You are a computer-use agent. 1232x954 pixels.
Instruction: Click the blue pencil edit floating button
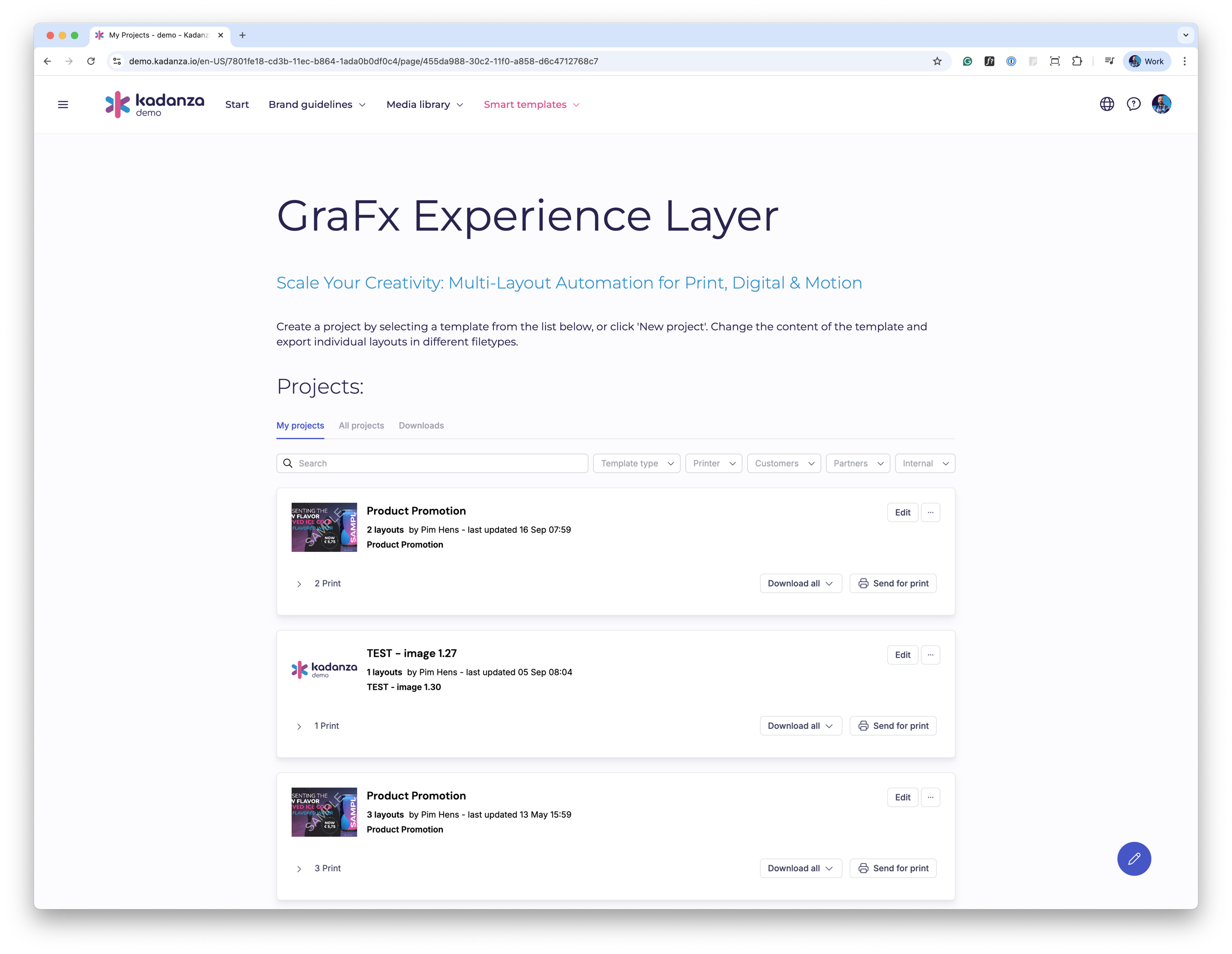click(1134, 859)
